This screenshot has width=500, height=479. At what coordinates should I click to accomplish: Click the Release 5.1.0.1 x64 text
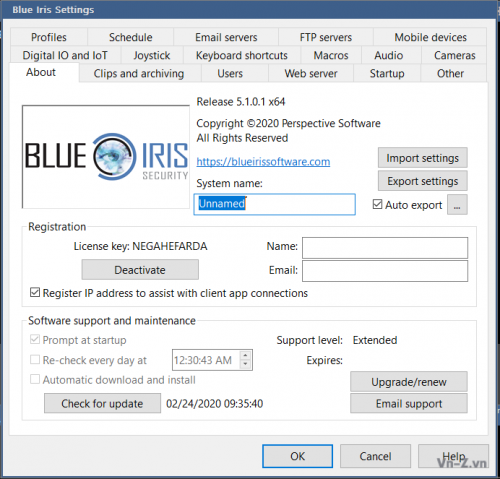[241, 102]
